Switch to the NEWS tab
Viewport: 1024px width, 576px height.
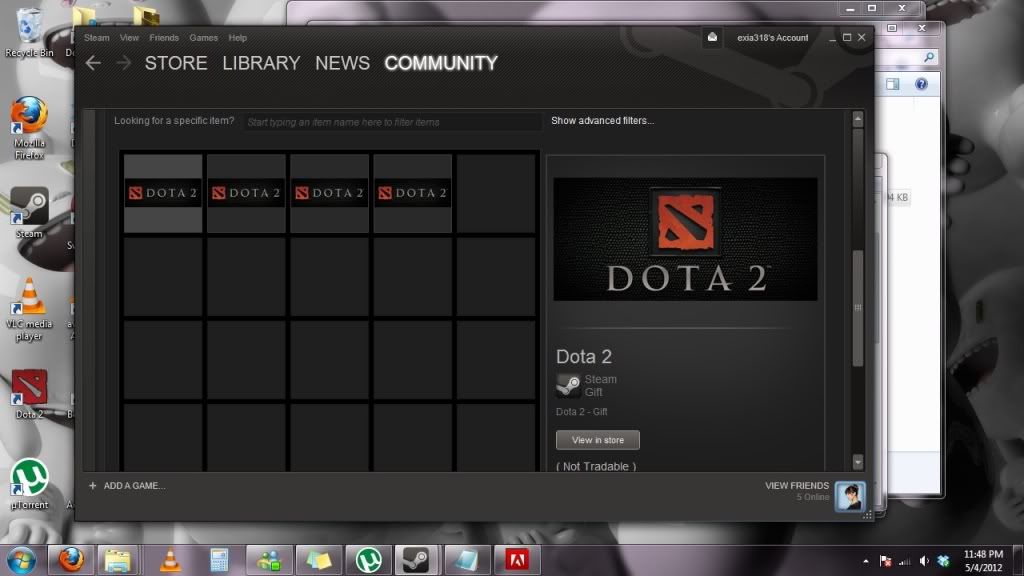342,63
